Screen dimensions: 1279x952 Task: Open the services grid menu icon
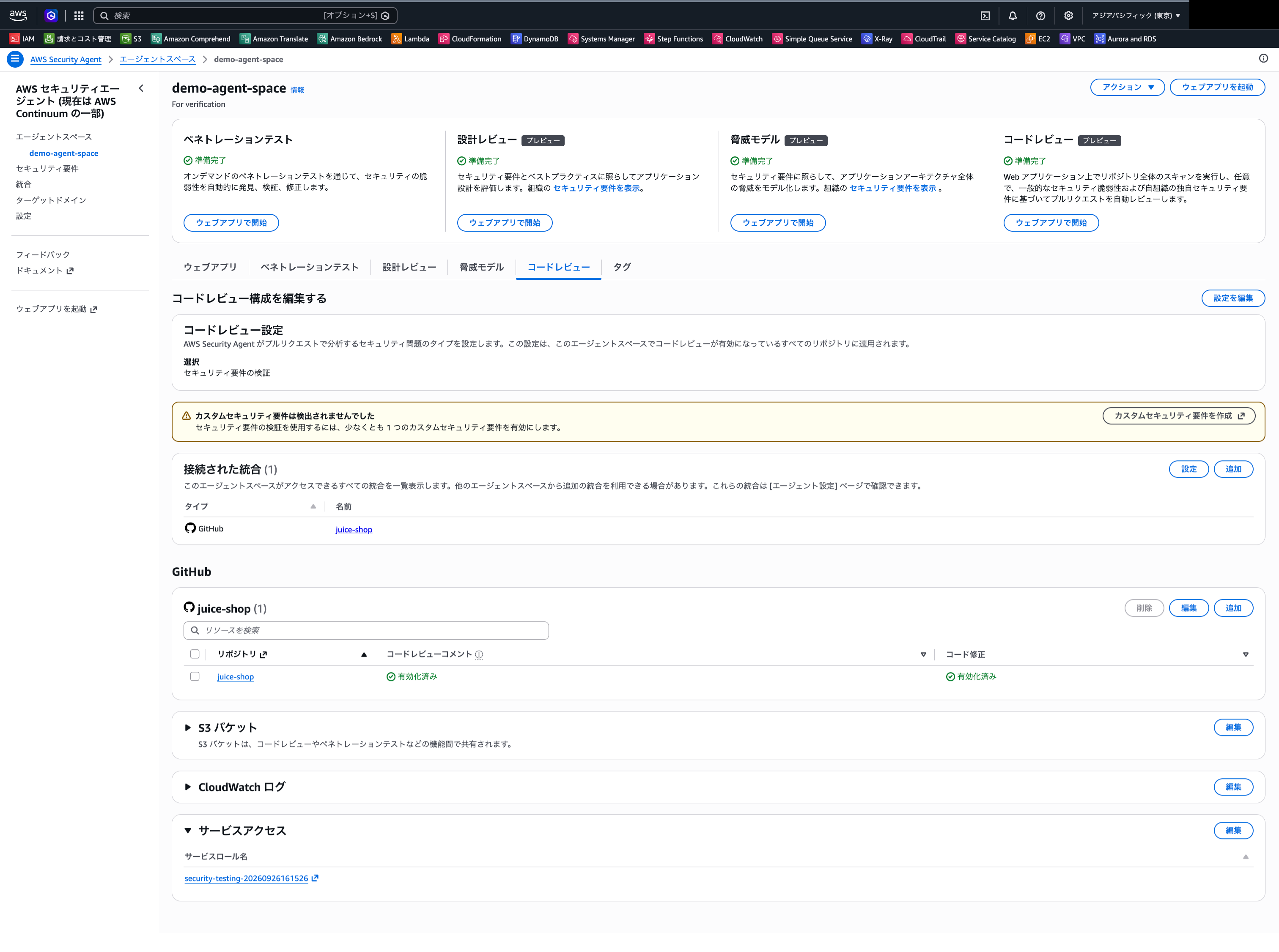[79, 16]
